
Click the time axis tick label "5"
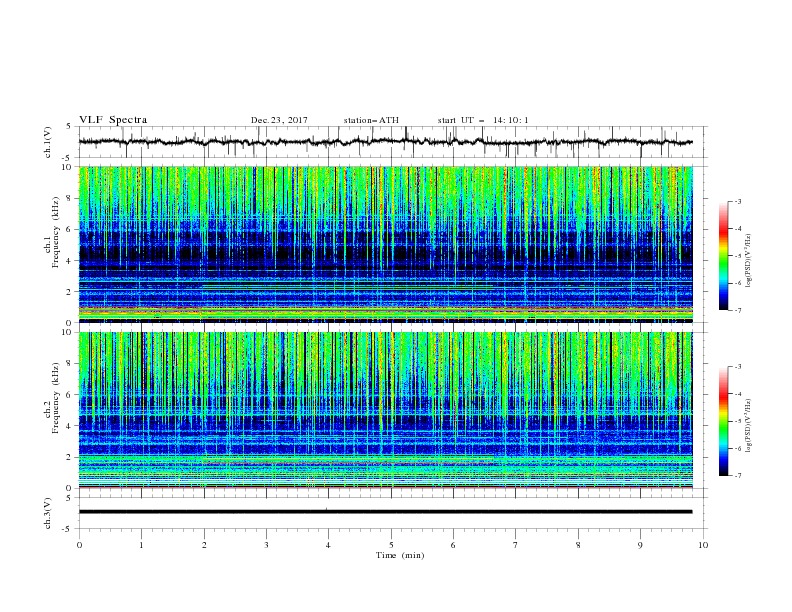click(x=391, y=545)
